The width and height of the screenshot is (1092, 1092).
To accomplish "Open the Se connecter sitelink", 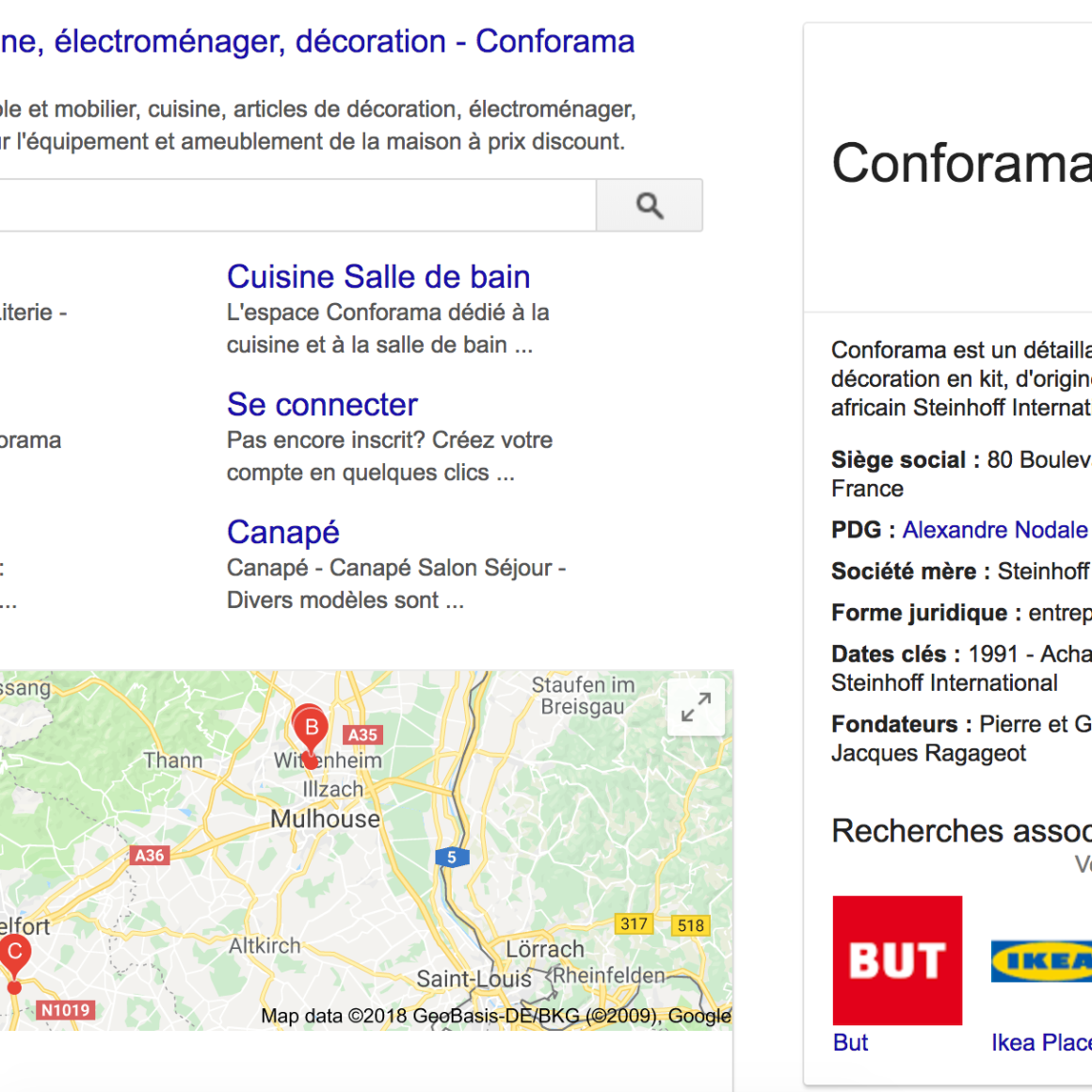I will click(322, 405).
